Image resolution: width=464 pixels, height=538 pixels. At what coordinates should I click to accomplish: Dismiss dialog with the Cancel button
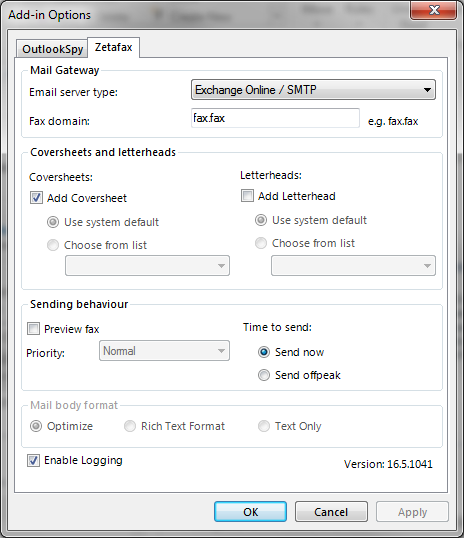click(x=331, y=512)
